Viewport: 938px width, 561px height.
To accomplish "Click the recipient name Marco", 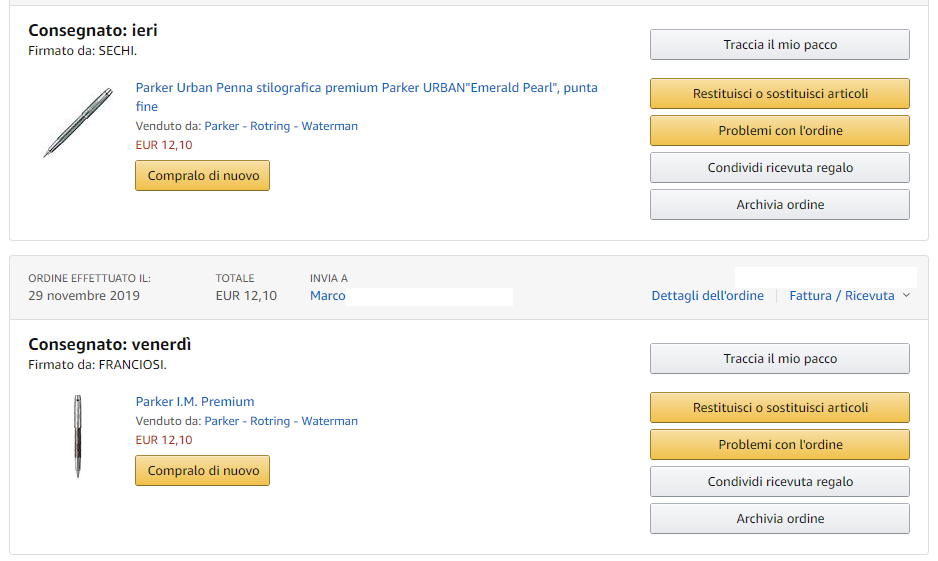I will click(x=328, y=296).
